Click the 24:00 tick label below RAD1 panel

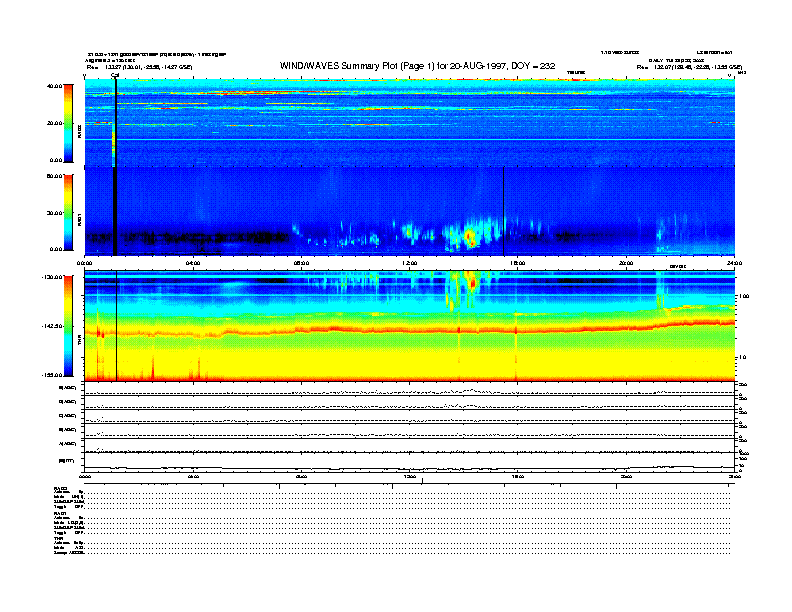734,263
